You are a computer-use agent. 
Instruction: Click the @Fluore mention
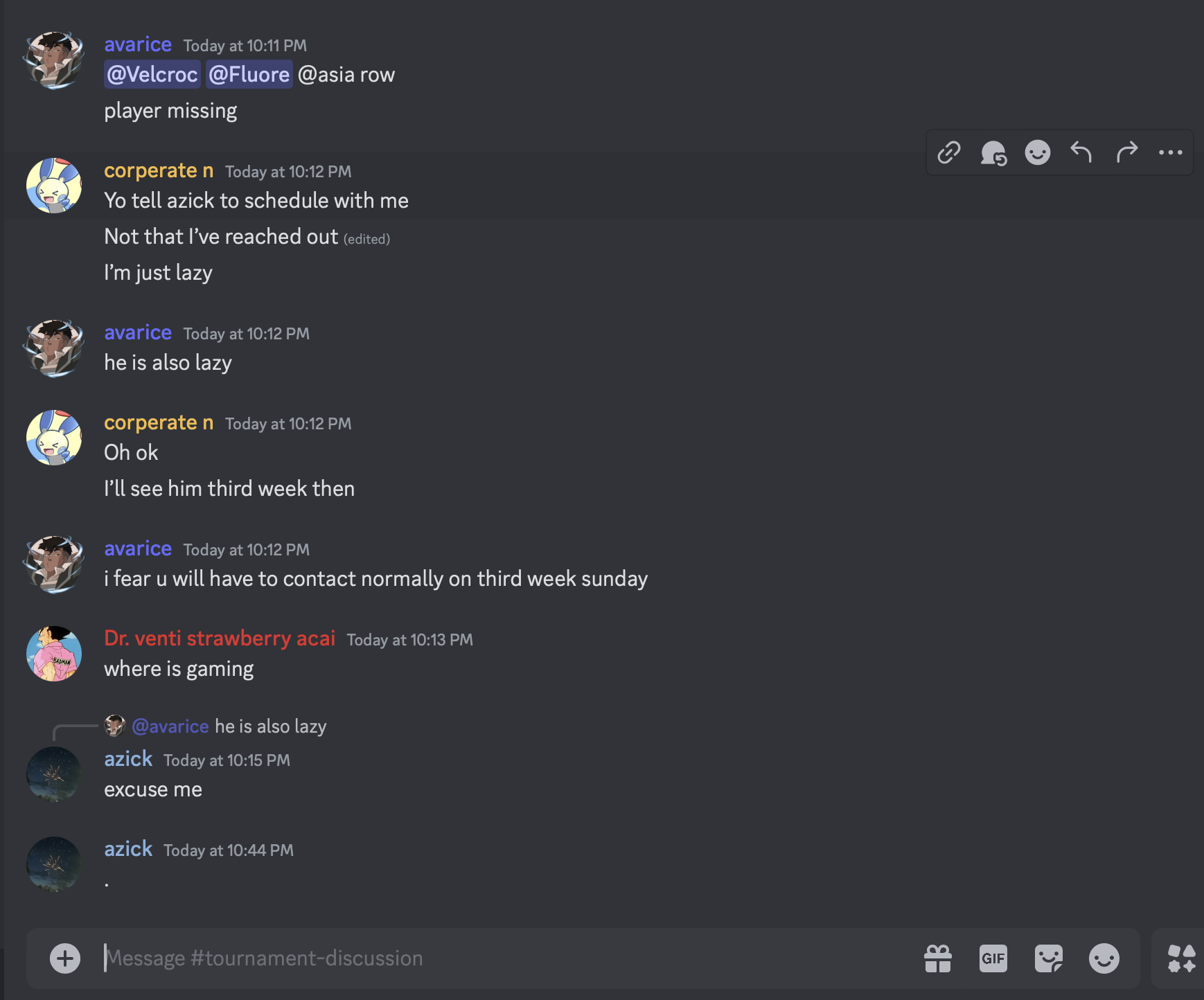click(249, 75)
